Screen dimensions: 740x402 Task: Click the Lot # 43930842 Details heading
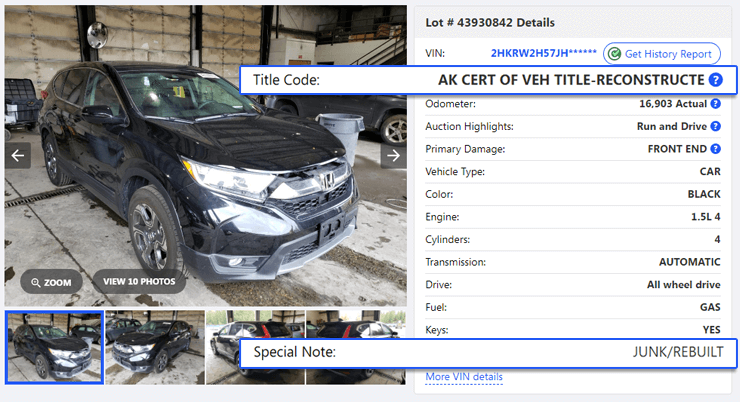(x=490, y=22)
